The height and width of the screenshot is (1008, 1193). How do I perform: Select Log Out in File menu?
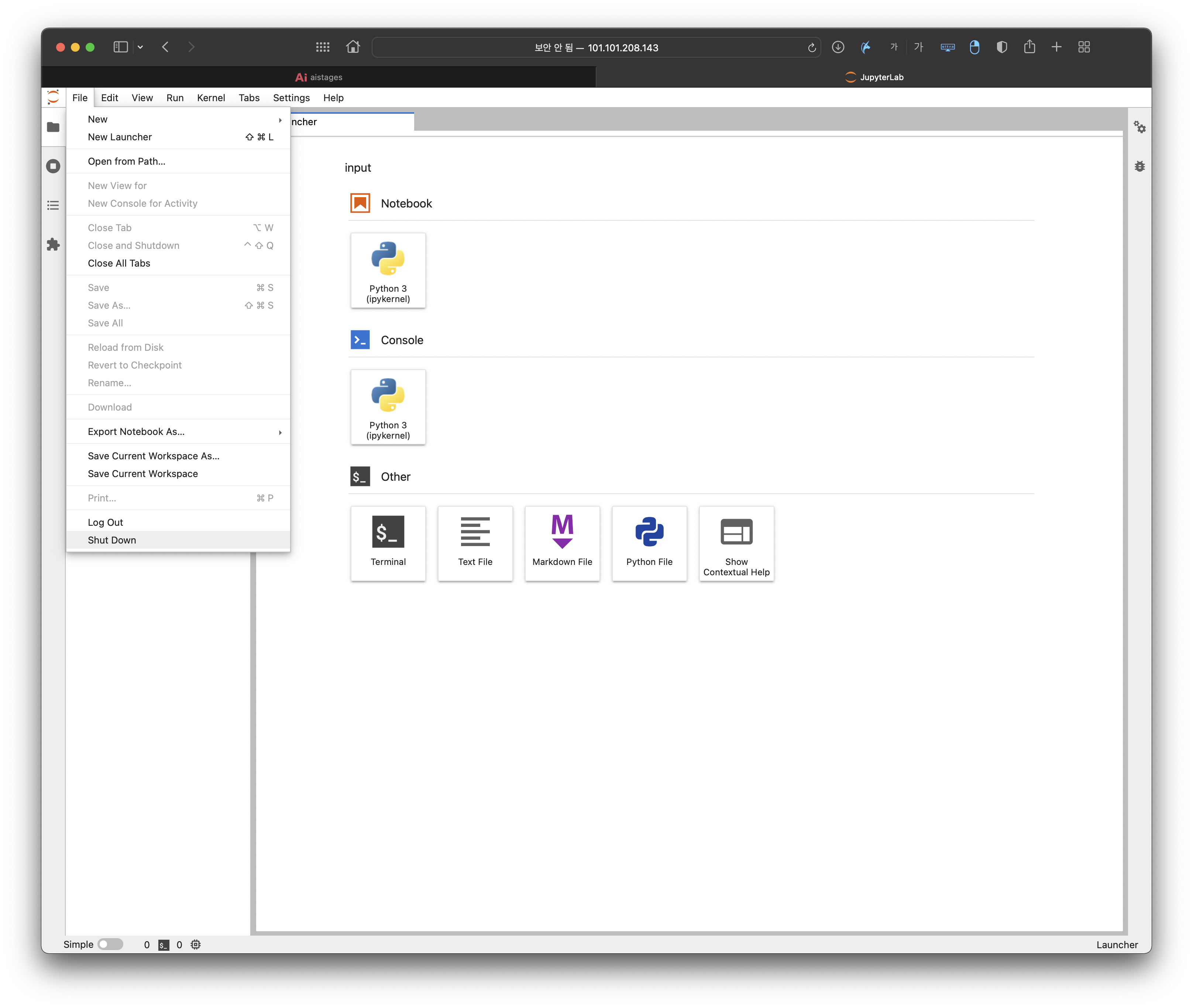(x=178, y=522)
